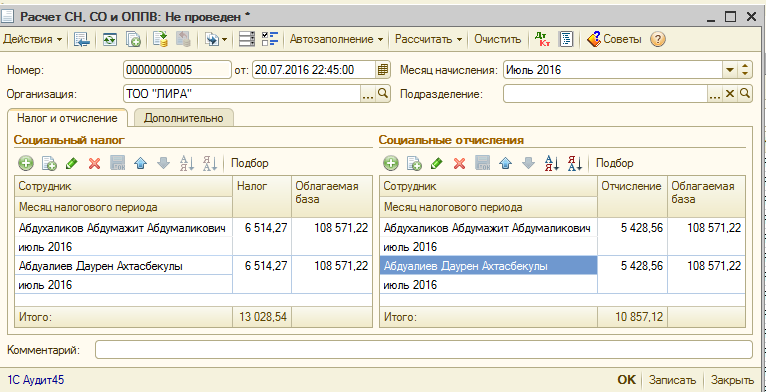Delete the row in Социальные отчисления table
The height and width of the screenshot is (392, 766).
pyautogui.click(x=459, y=163)
